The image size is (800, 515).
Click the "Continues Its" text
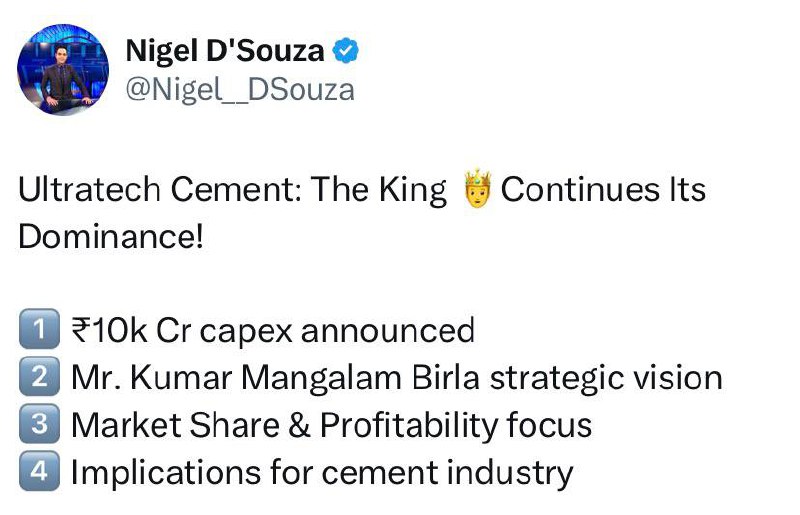click(603, 190)
